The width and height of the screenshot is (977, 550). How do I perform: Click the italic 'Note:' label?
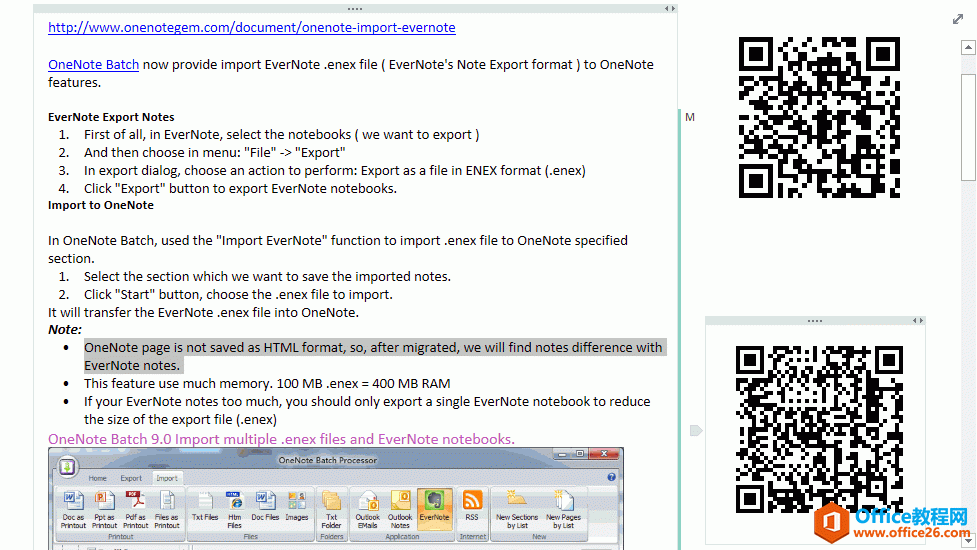point(65,330)
